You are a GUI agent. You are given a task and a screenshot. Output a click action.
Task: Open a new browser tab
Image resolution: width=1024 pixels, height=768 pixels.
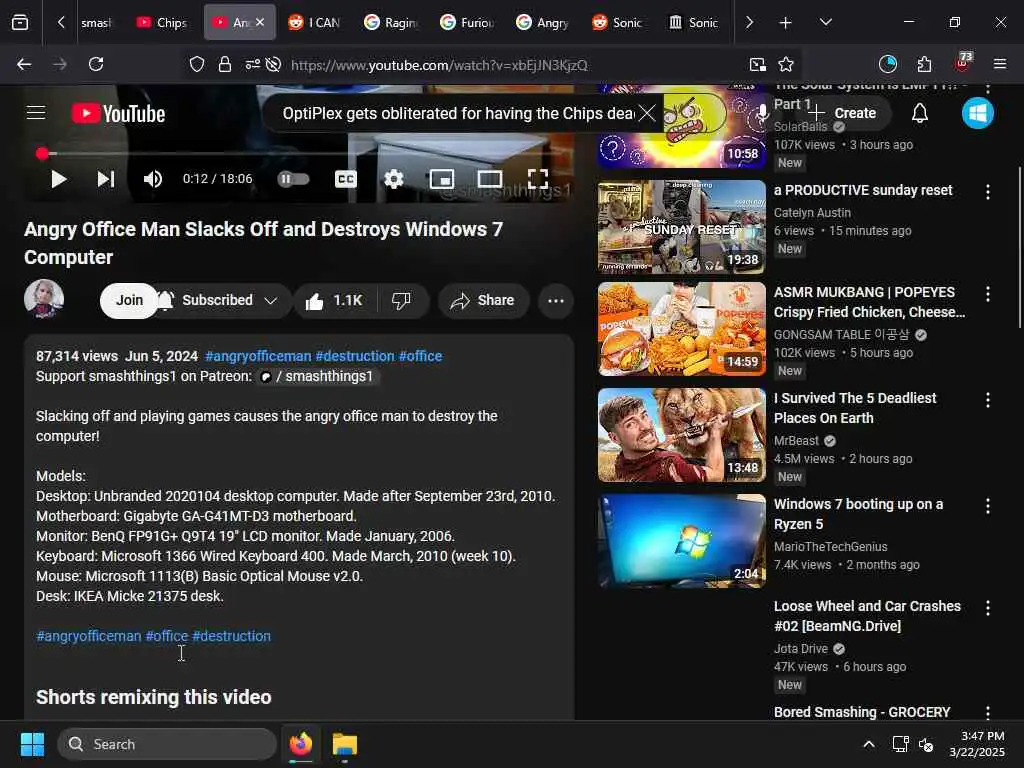(786, 23)
